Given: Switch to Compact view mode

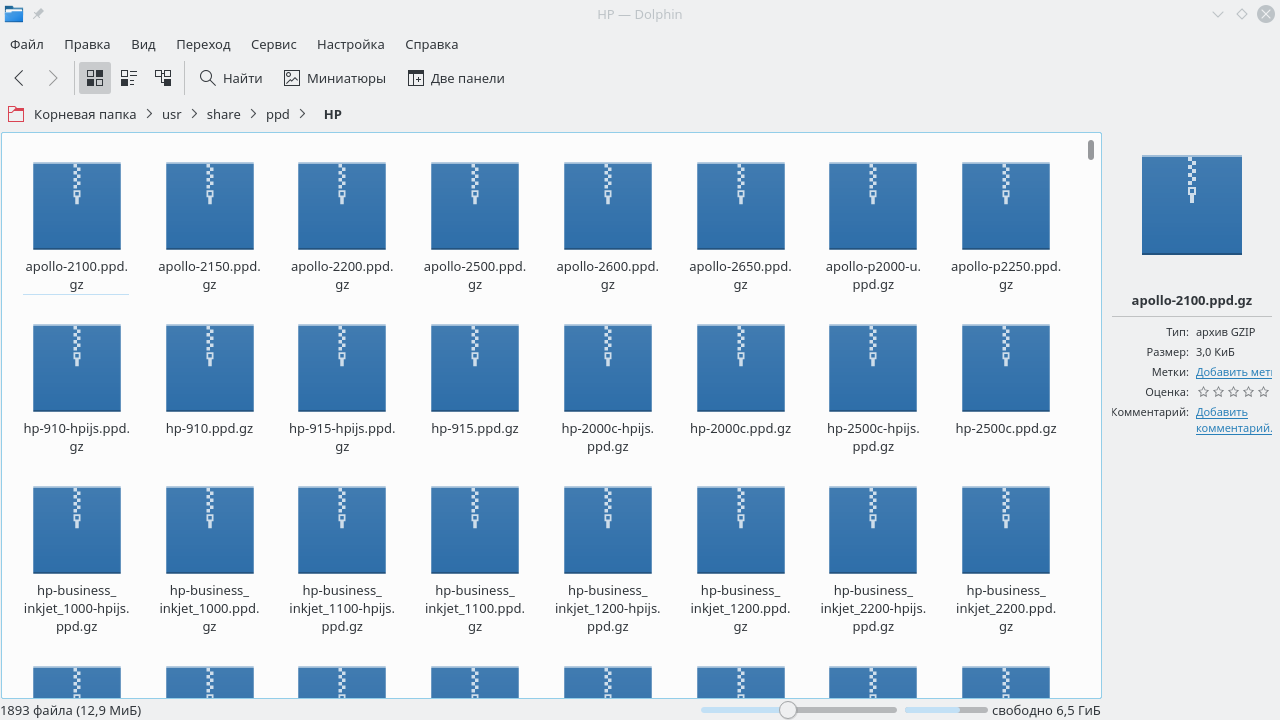Looking at the screenshot, I should (x=129, y=78).
